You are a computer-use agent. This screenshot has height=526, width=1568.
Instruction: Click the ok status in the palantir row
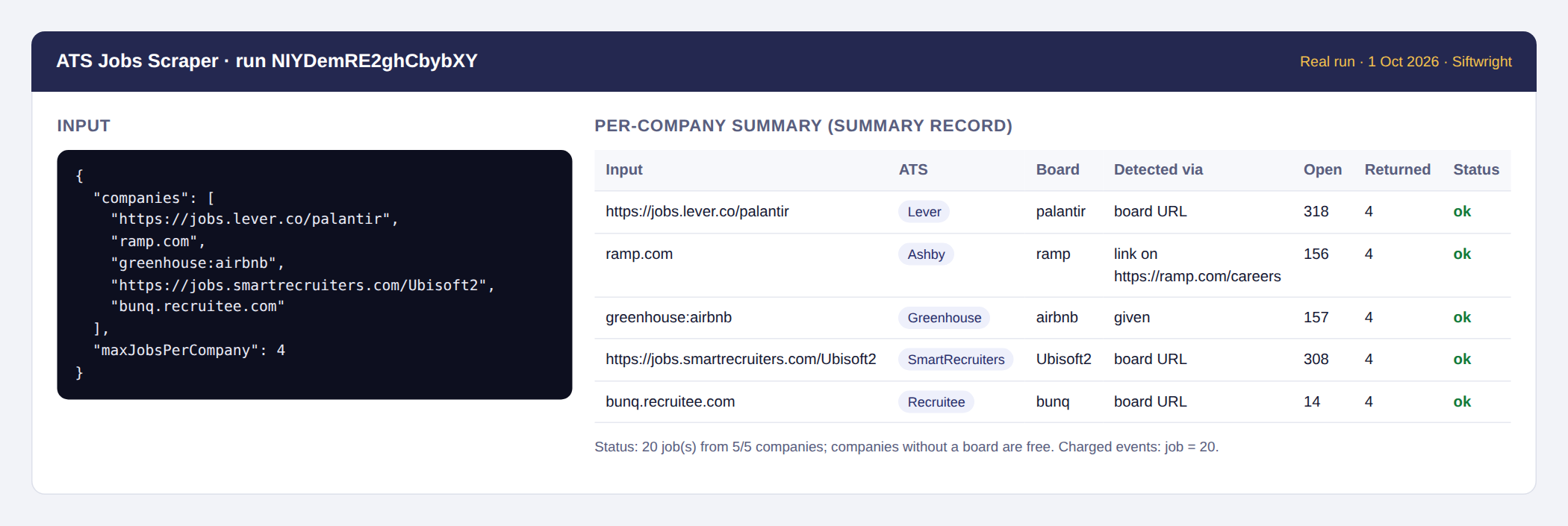pos(1462,212)
